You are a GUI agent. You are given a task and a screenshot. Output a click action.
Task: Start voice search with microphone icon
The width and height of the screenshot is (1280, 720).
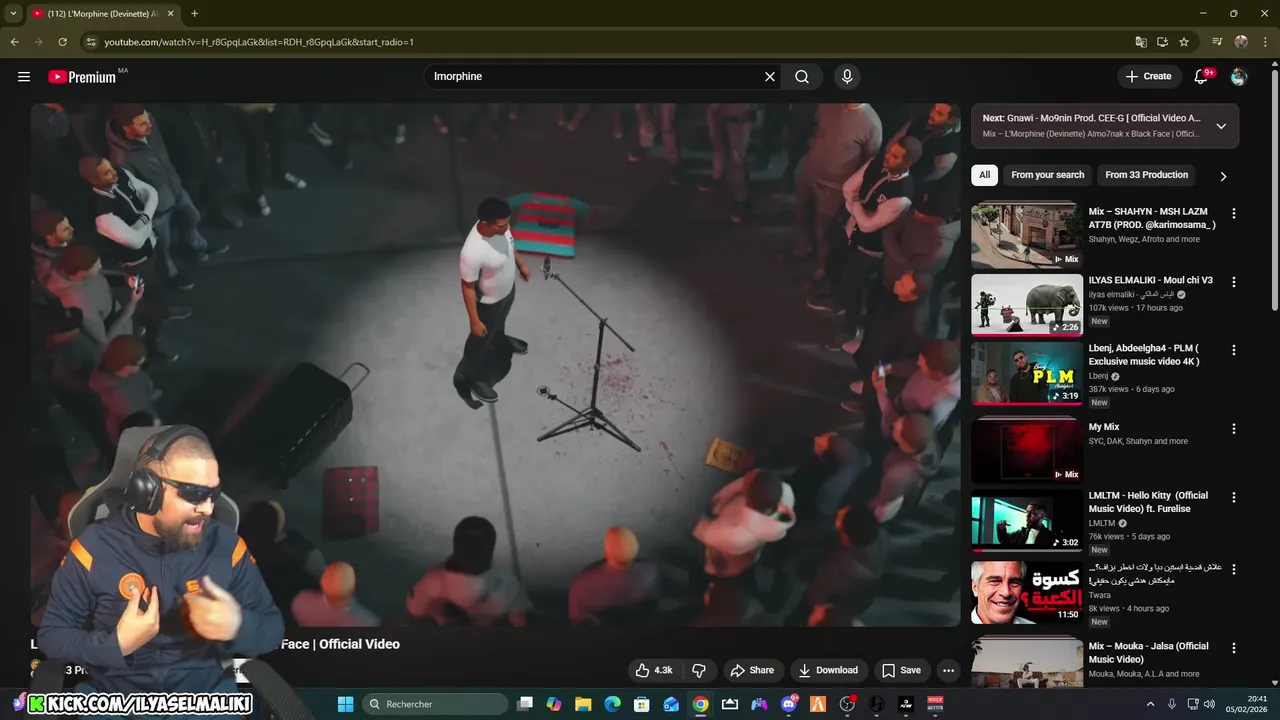pyautogui.click(x=847, y=76)
